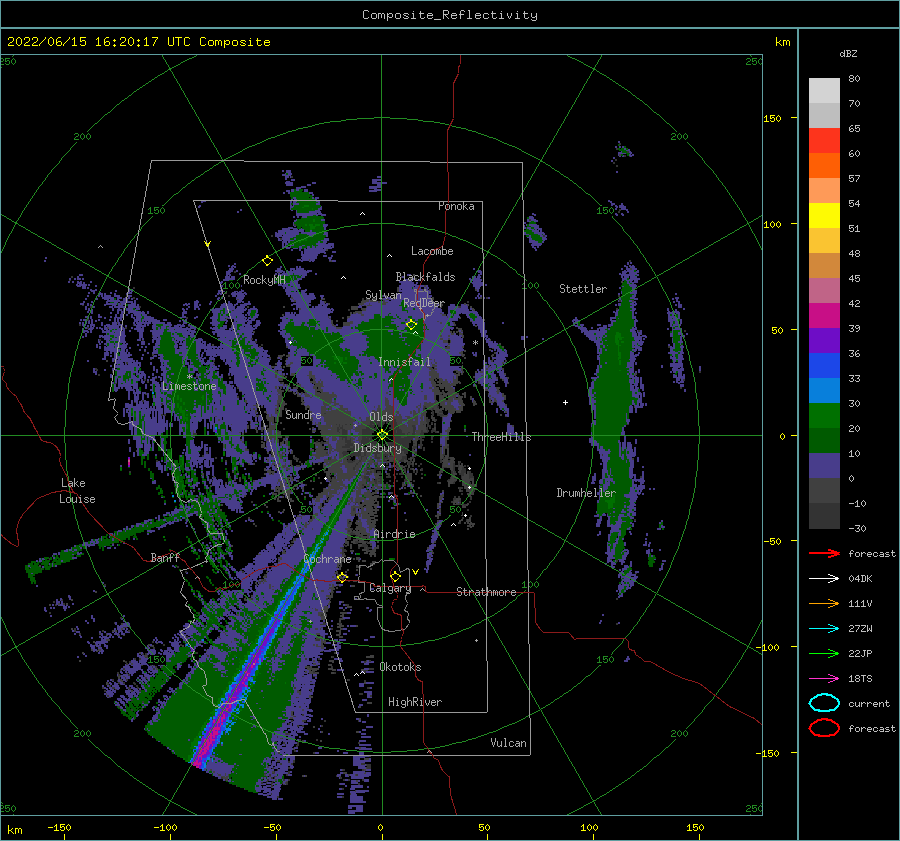Click the cyan 27ZW arrow in legend

(x=824, y=629)
